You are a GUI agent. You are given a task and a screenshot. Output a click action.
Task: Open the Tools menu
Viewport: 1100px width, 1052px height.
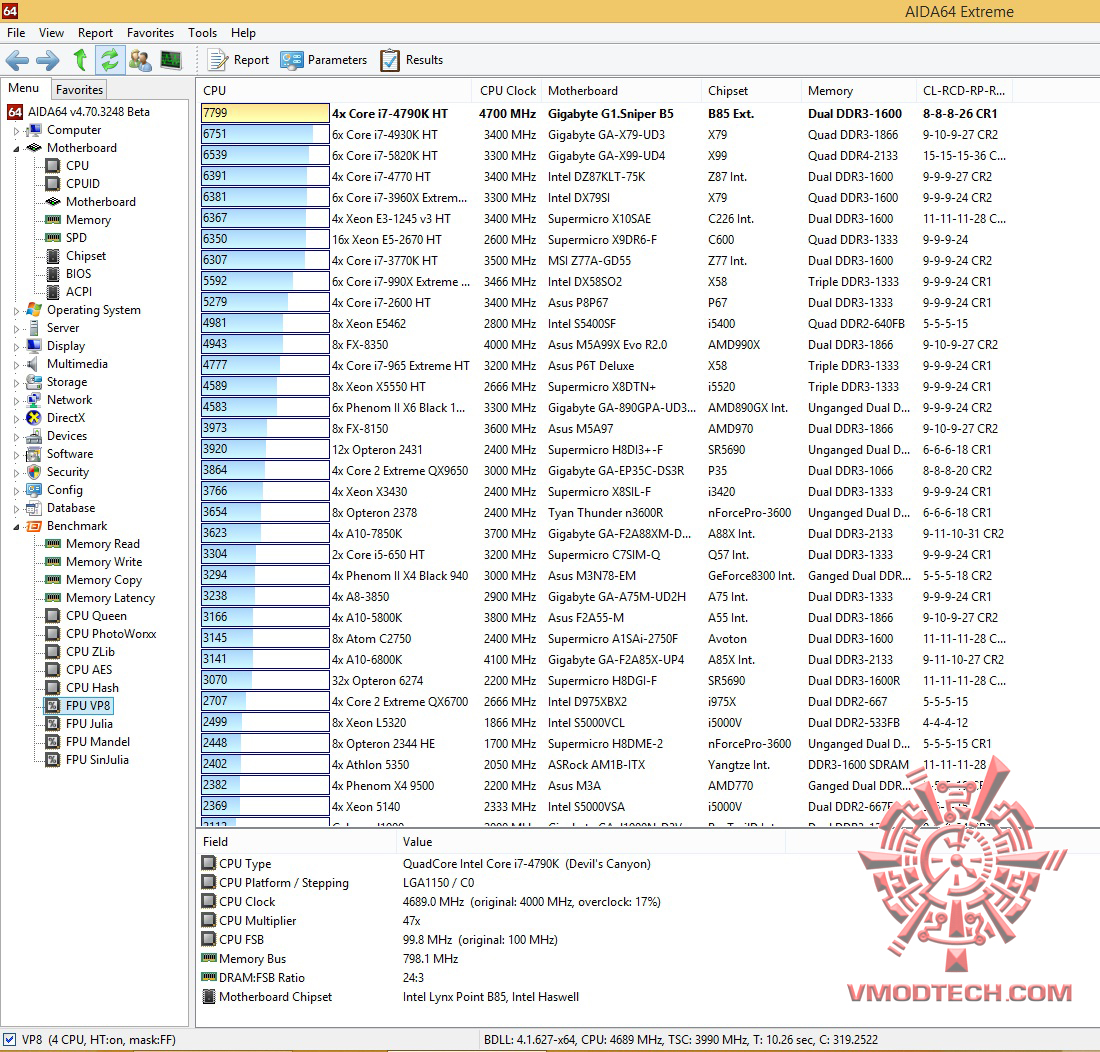tap(202, 33)
